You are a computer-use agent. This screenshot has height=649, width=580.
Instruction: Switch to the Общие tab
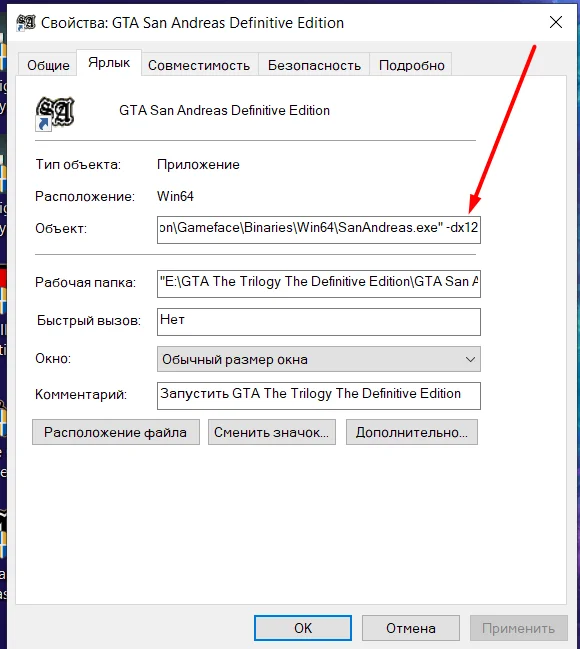click(x=48, y=65)
